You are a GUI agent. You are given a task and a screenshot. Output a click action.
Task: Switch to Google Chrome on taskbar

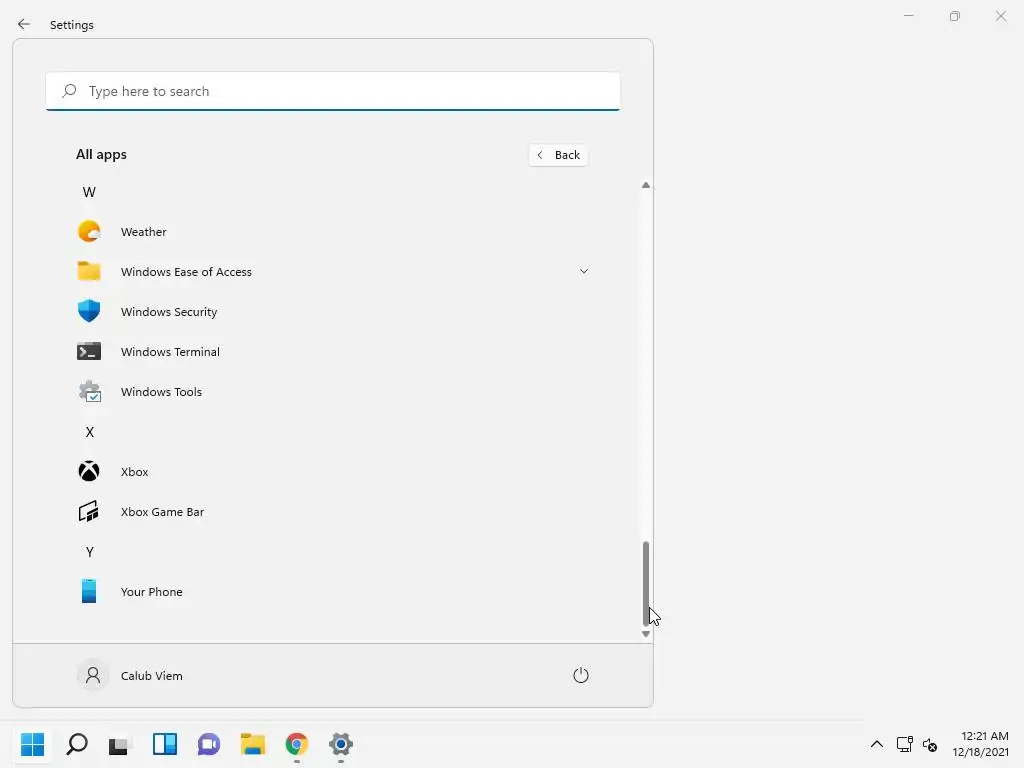coord(296,744)
